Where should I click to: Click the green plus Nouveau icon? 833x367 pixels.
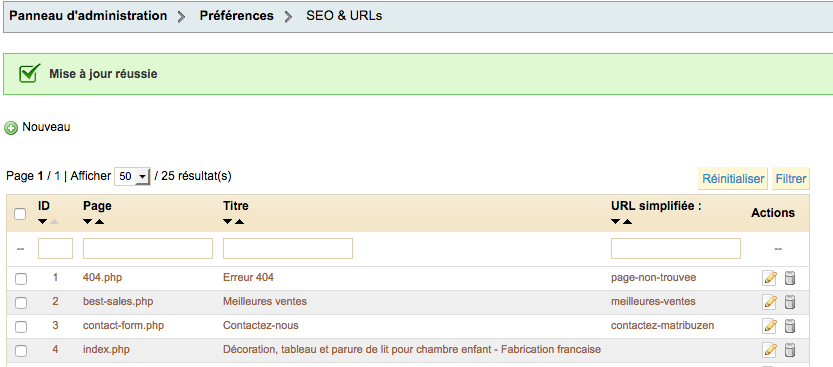tap(11, 128)
